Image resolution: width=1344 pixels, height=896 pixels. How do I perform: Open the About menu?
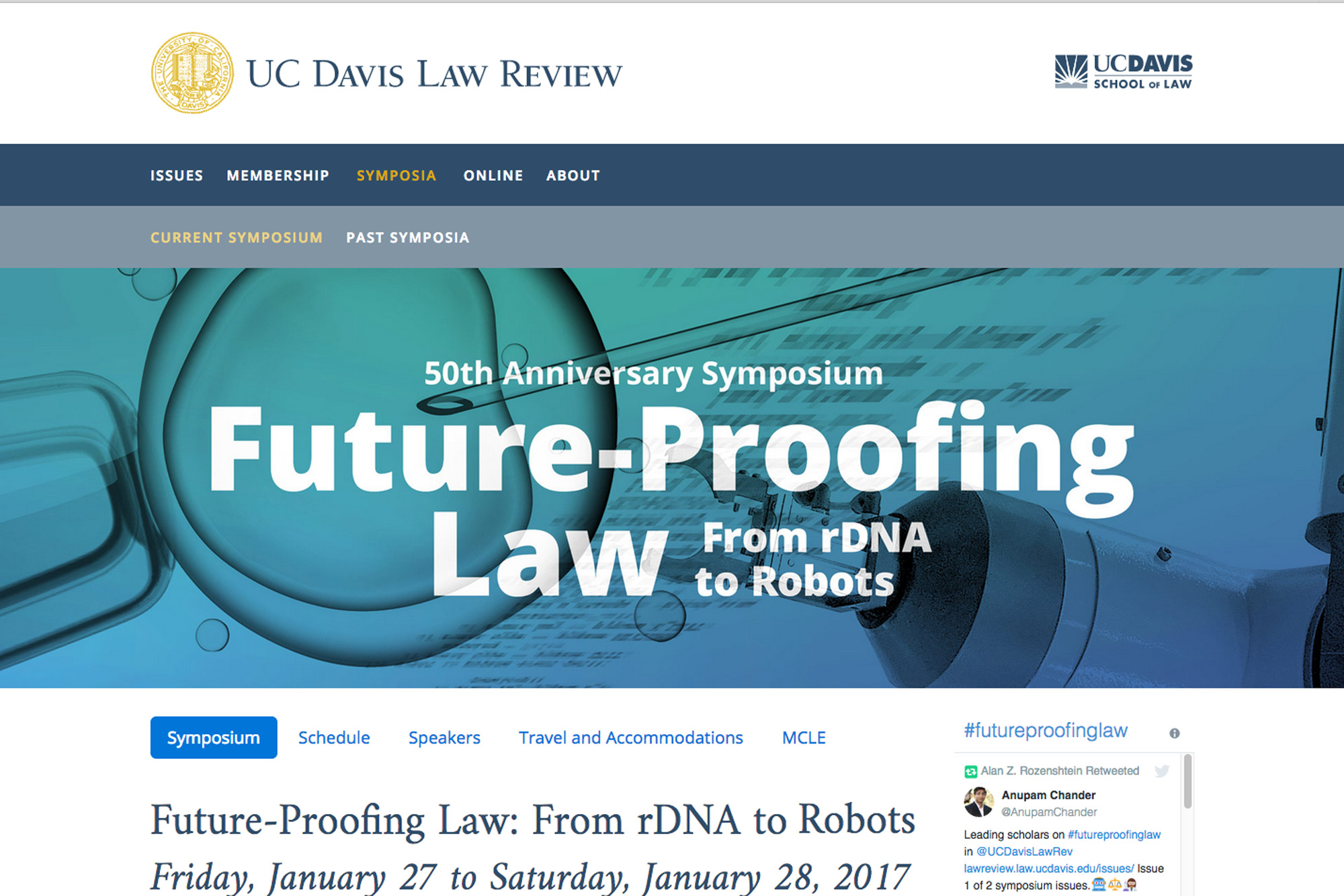point(573,175)
